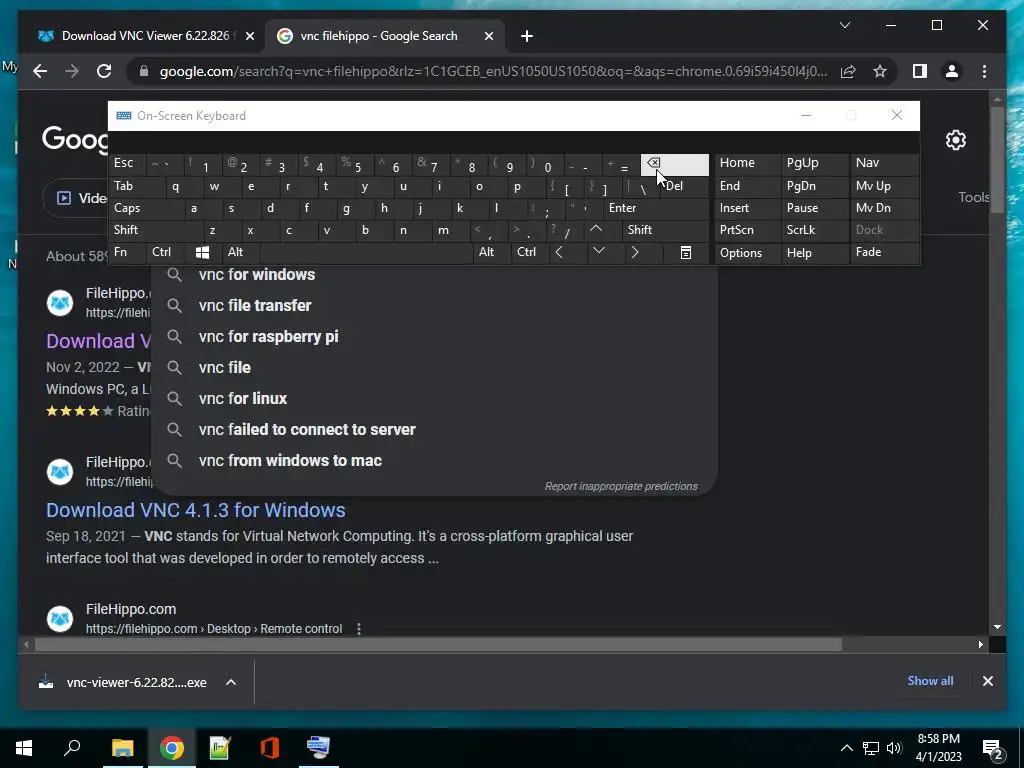
Task: Open a new Chrome tab
Action: [x=526, y=36]
